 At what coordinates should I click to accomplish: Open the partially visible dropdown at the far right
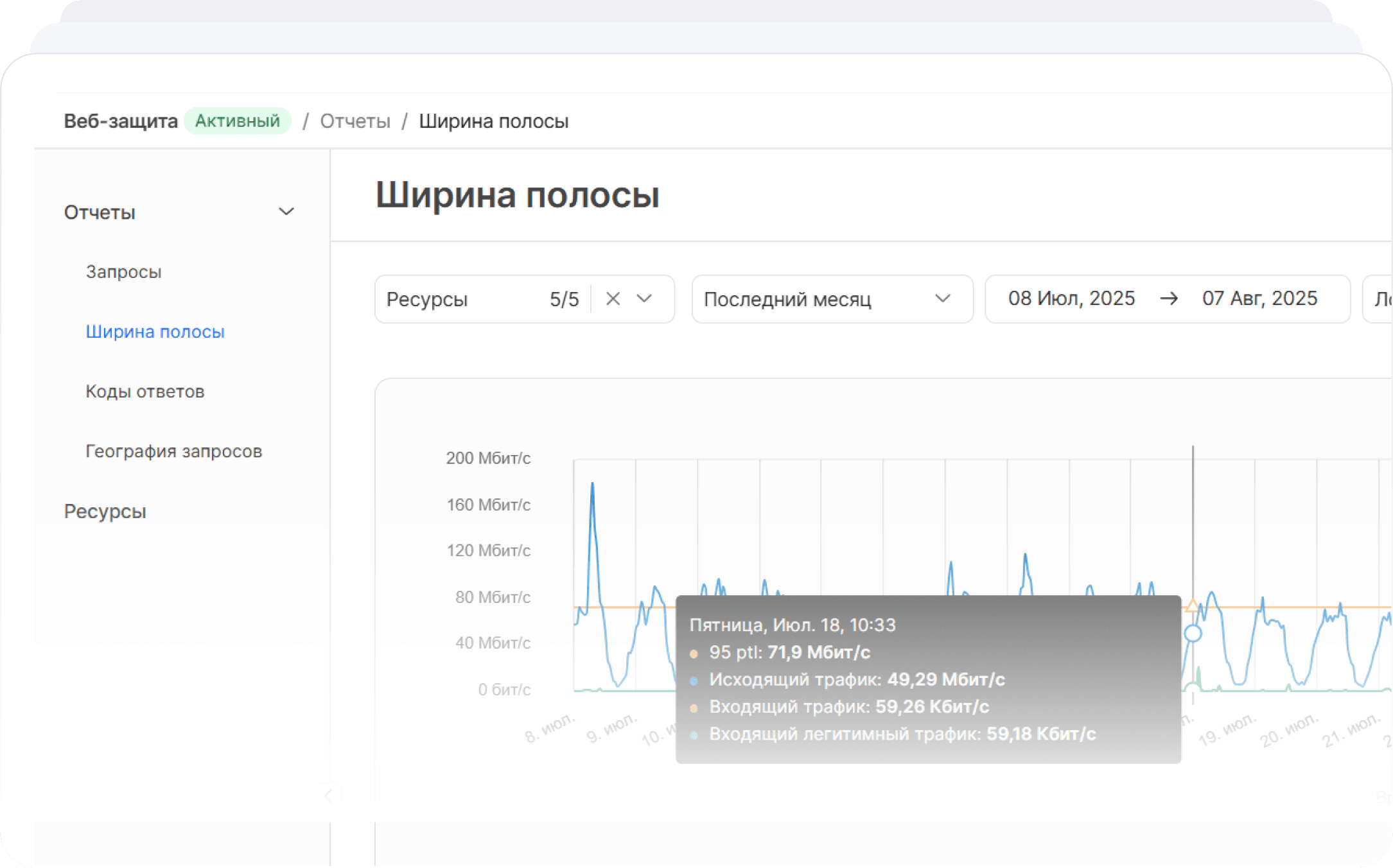click(1381, 299)
